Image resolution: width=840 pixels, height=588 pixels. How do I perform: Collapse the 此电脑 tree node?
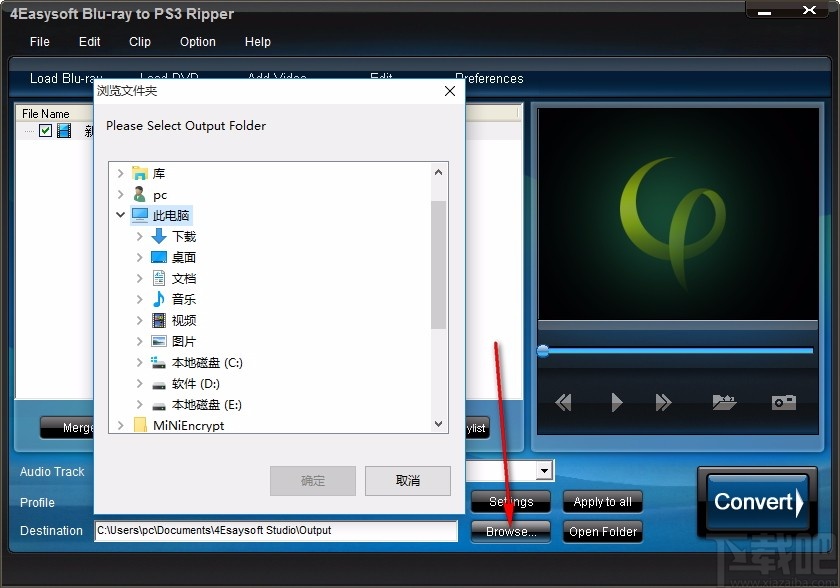pyautogui.click(x=120, y=215)
